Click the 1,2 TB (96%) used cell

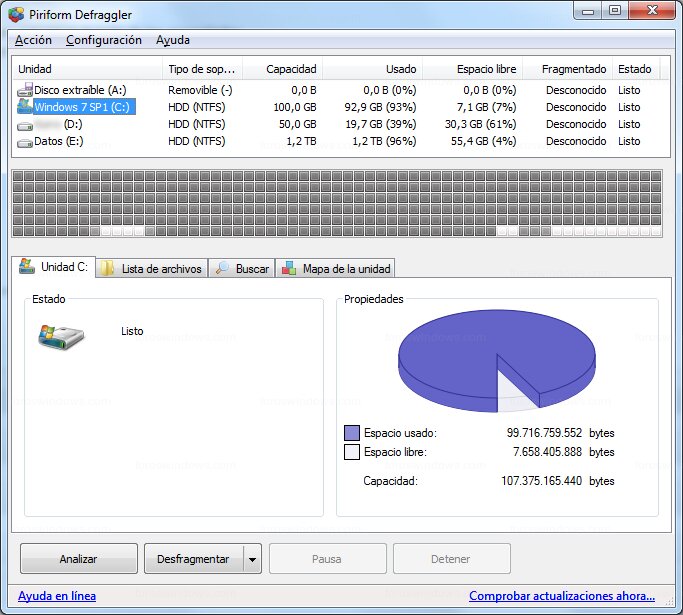(384, 141)
